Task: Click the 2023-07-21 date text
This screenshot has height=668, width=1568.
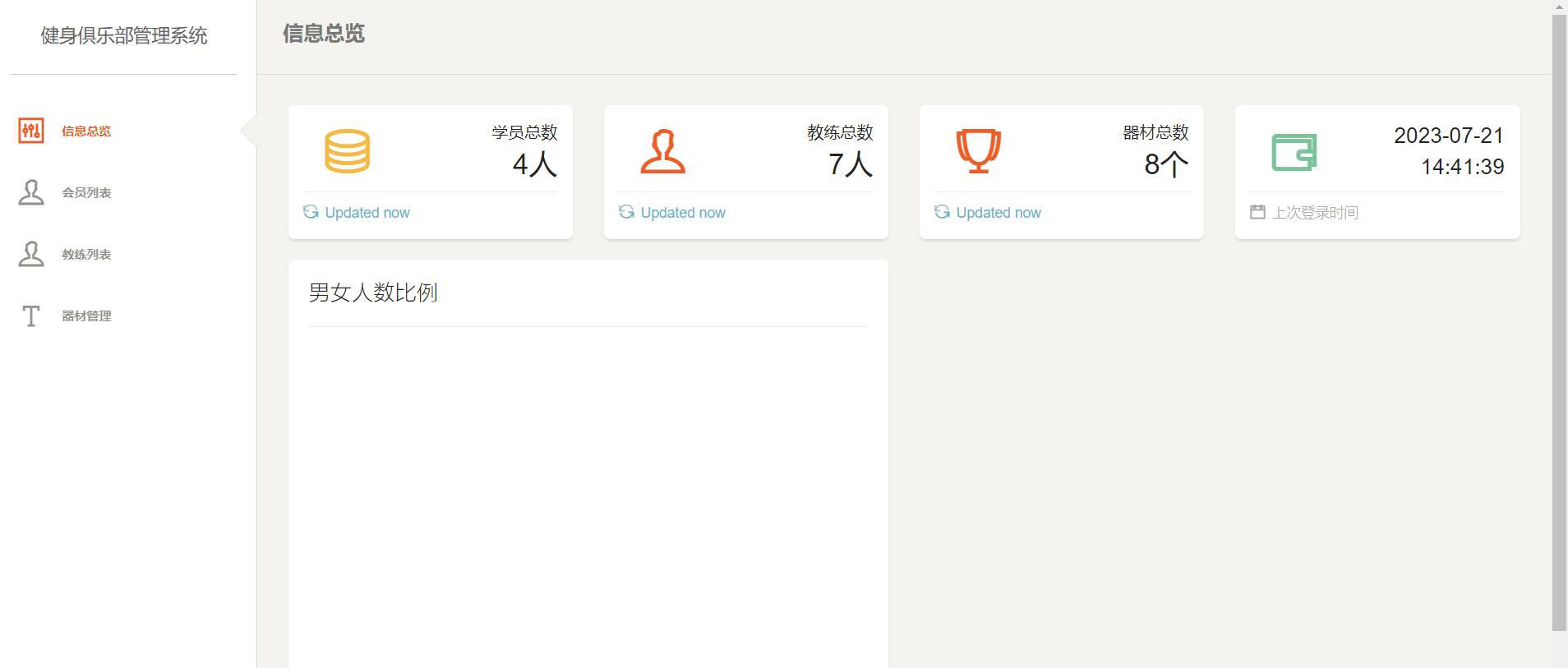Action: pos(1449,136)
